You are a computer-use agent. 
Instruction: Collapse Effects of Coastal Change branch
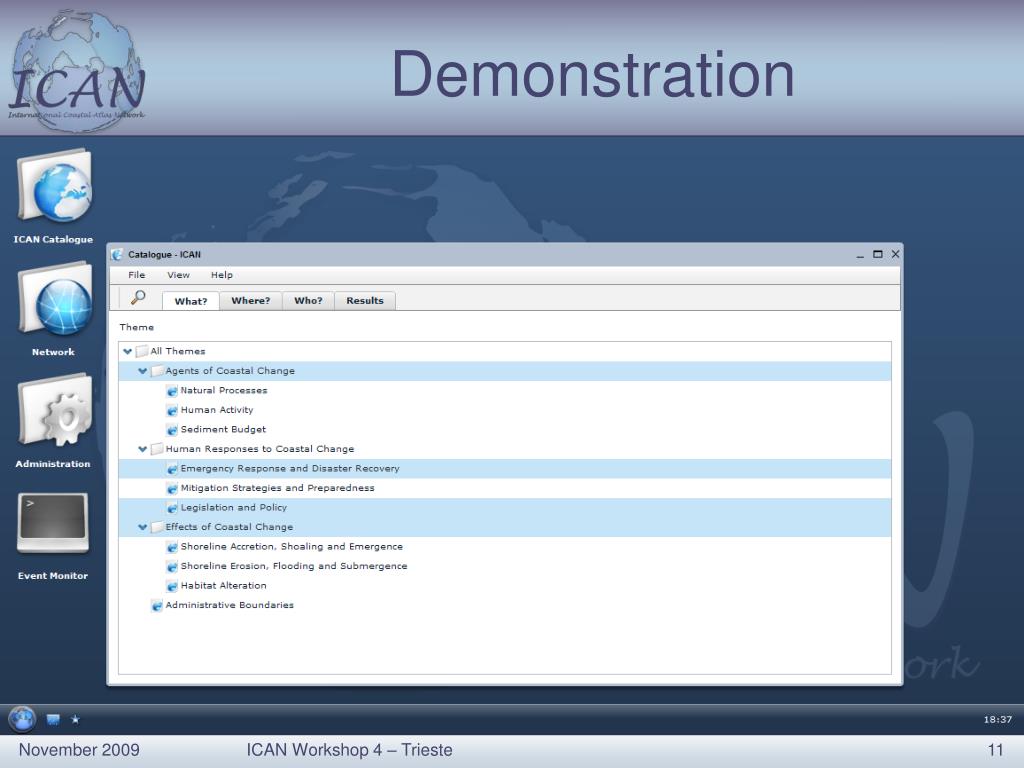[x=143, y=527]
